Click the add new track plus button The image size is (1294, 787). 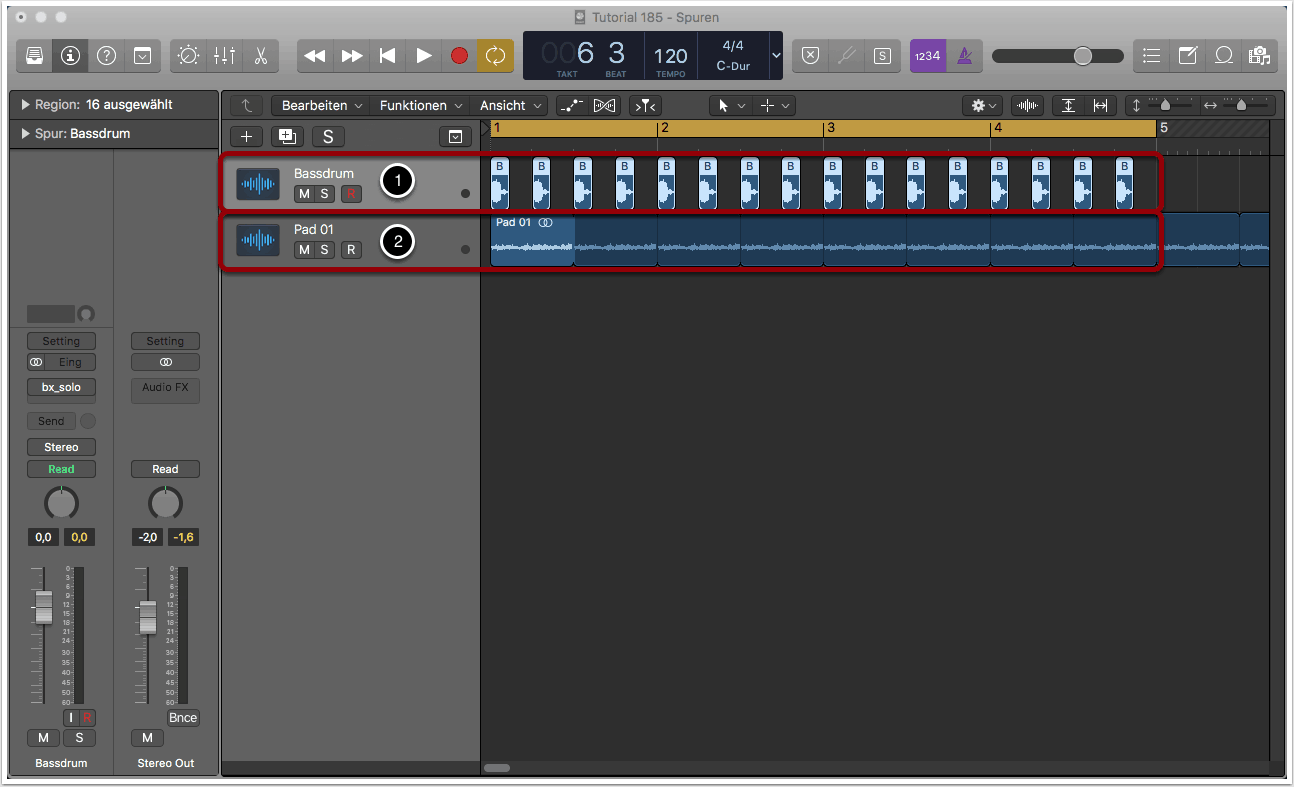tap(247, 137)
